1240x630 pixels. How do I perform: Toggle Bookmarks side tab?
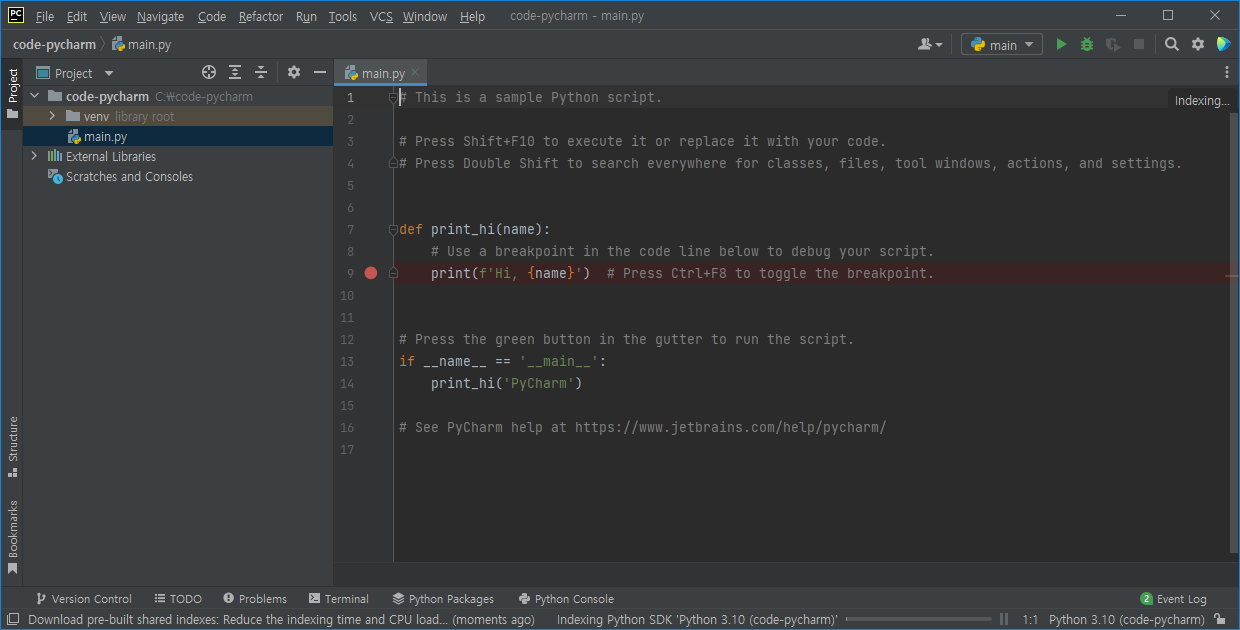point(12,537)
